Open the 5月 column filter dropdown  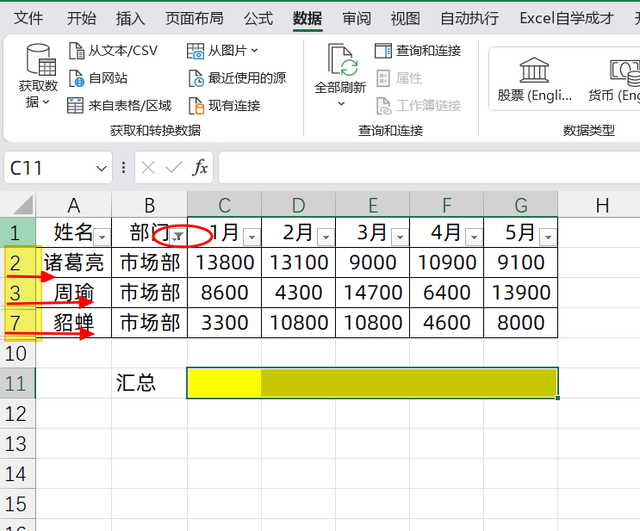[548, 237]
